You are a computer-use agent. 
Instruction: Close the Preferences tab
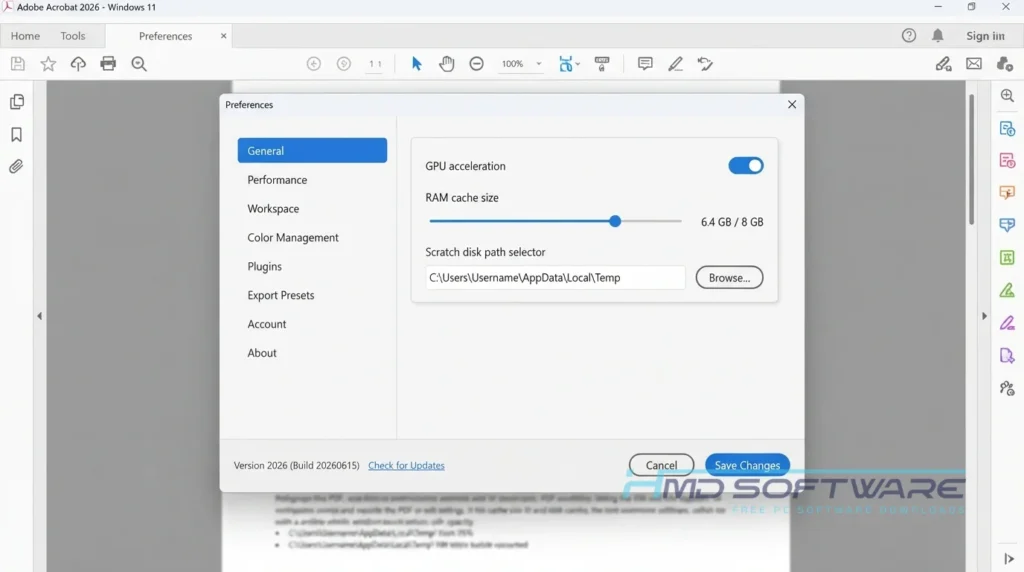point(223,36)
